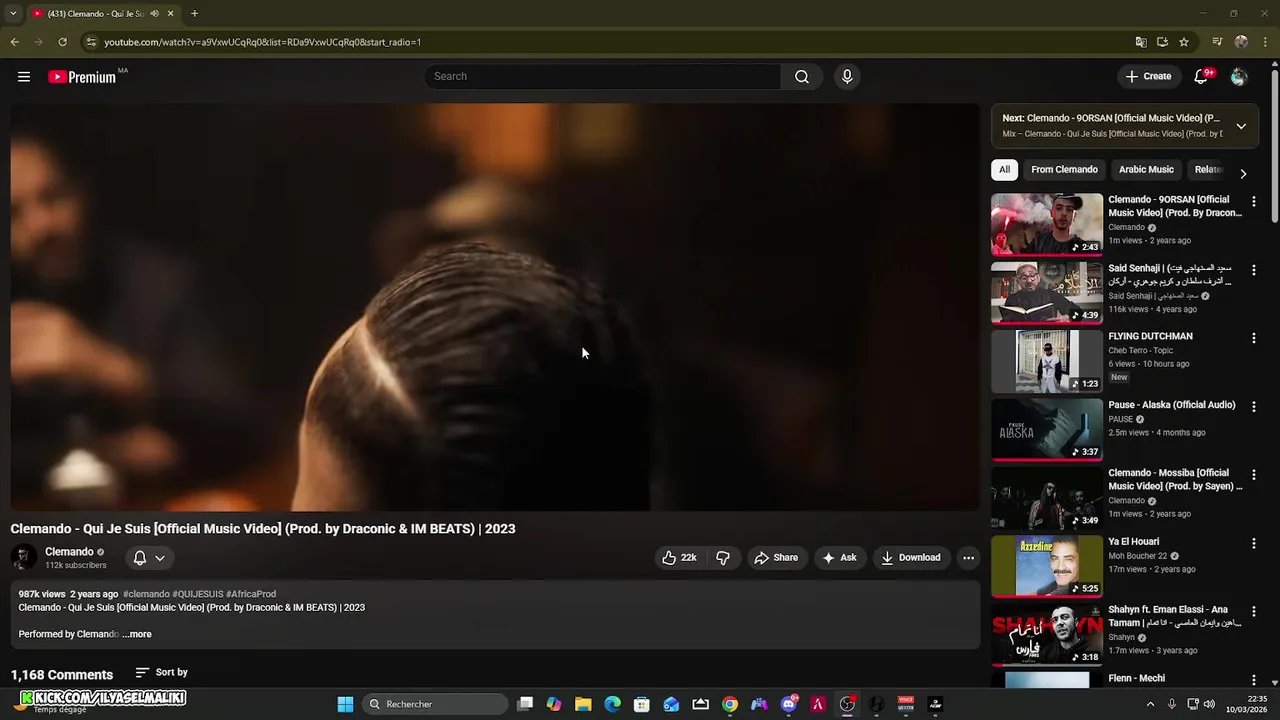Open the #AfricaProd hashtag link
Viewport: 1280px width, 720px height.
tap(251, 594)
